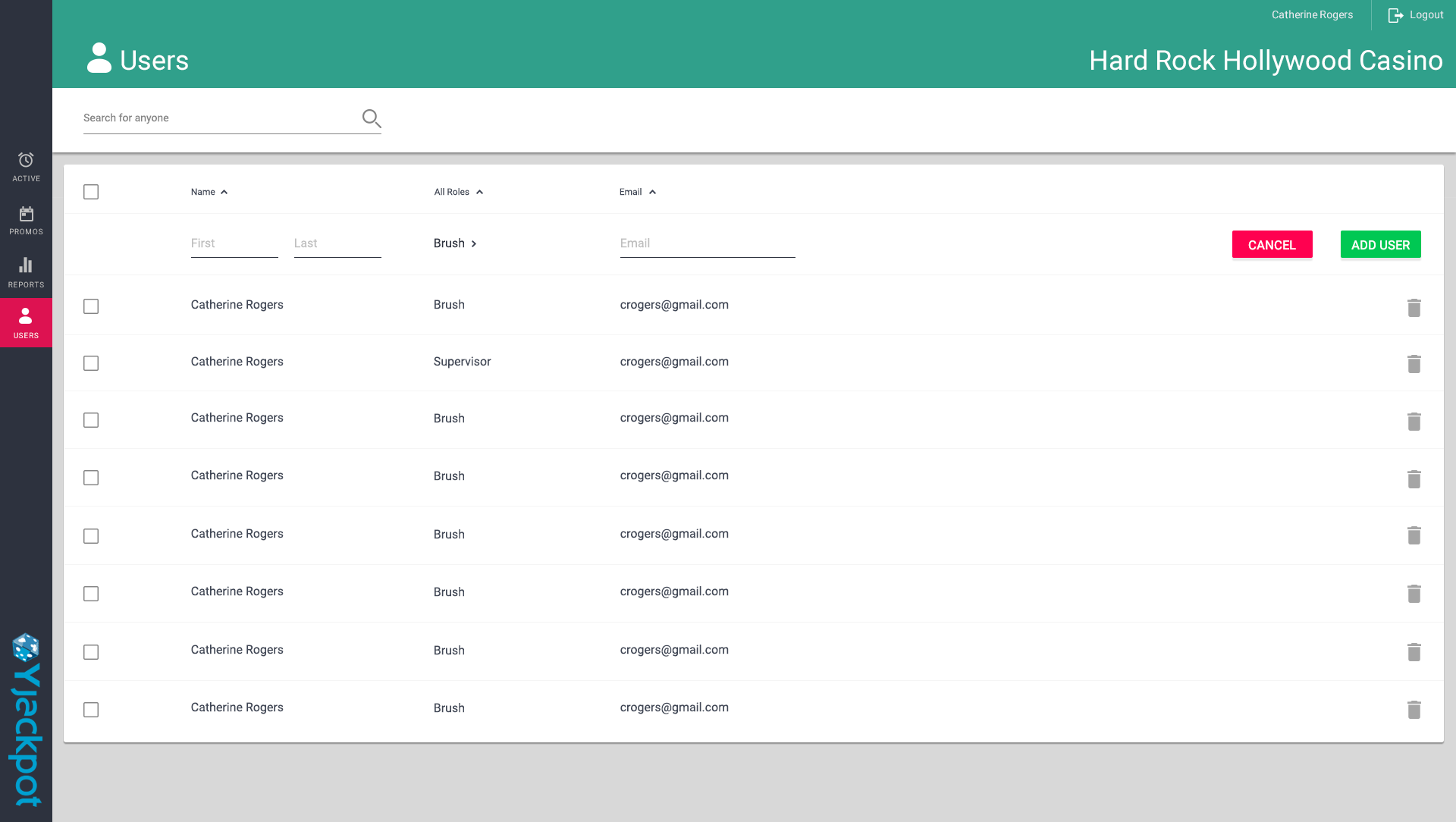The image size is (1456, 822).
Task: Delete the first Catherine Rogers row
Action: 1414,308
